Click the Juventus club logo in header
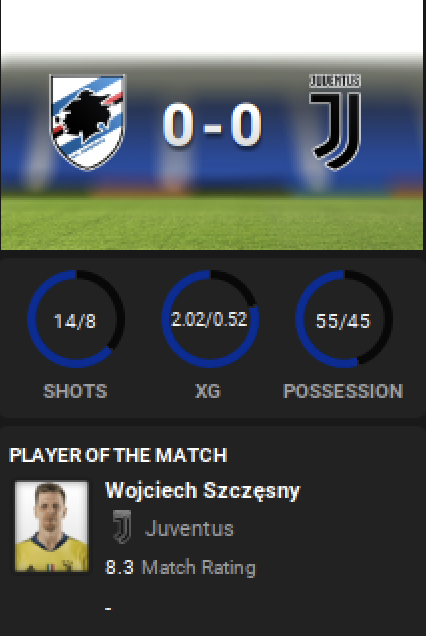 click(x=335, y=122)
